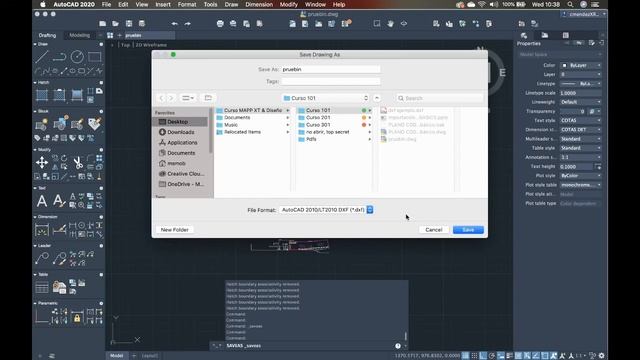Collapse the Dimension tool group
This screenshot has width=640, height=360.
tap(35, 217)
